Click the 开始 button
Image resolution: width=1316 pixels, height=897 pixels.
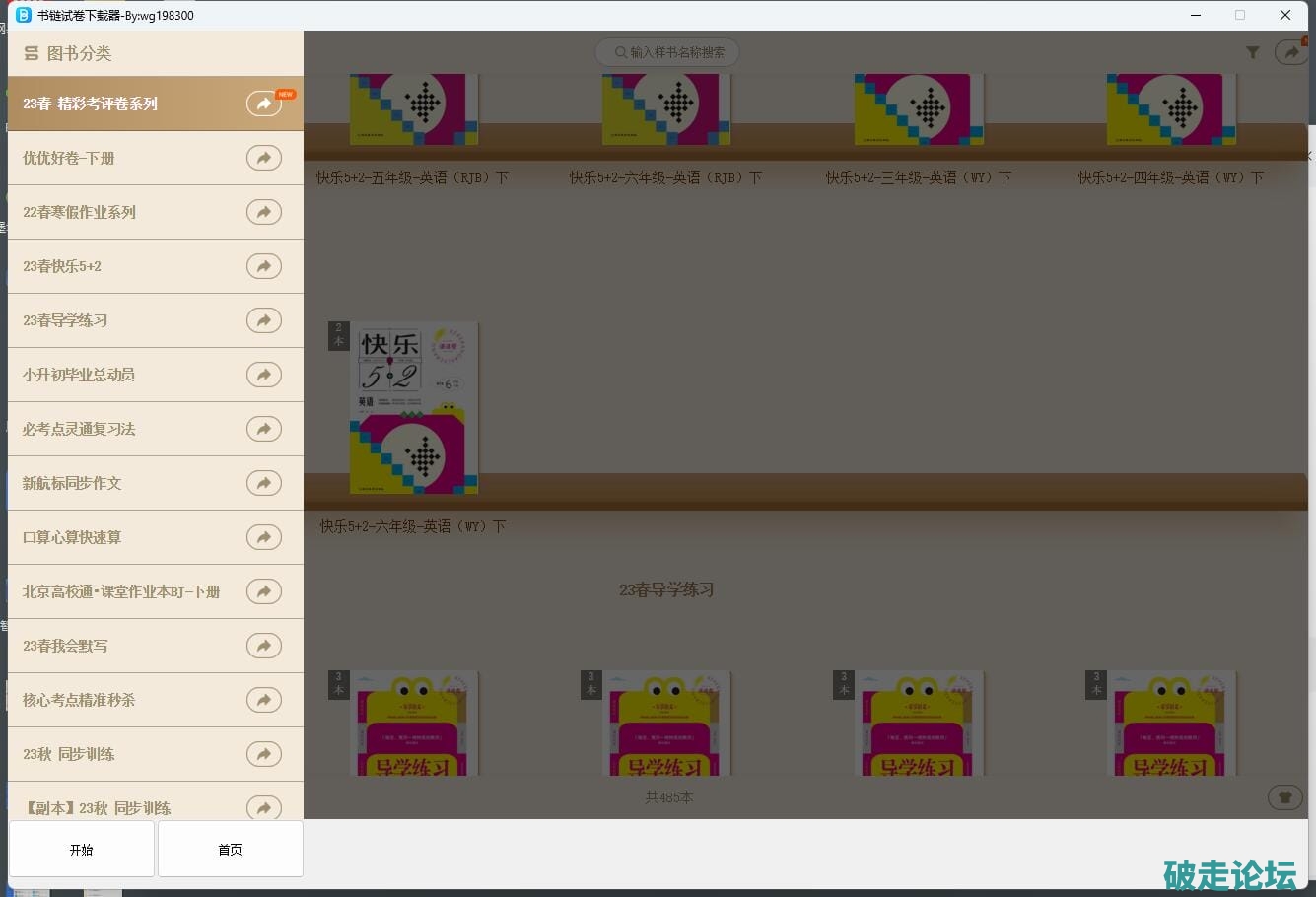(82, 849)
